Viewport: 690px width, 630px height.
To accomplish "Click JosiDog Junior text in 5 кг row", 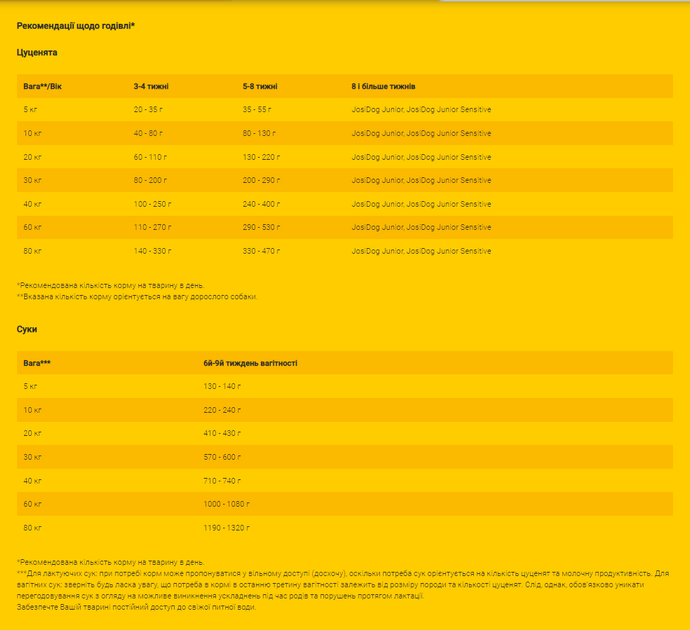I will 377,110.
